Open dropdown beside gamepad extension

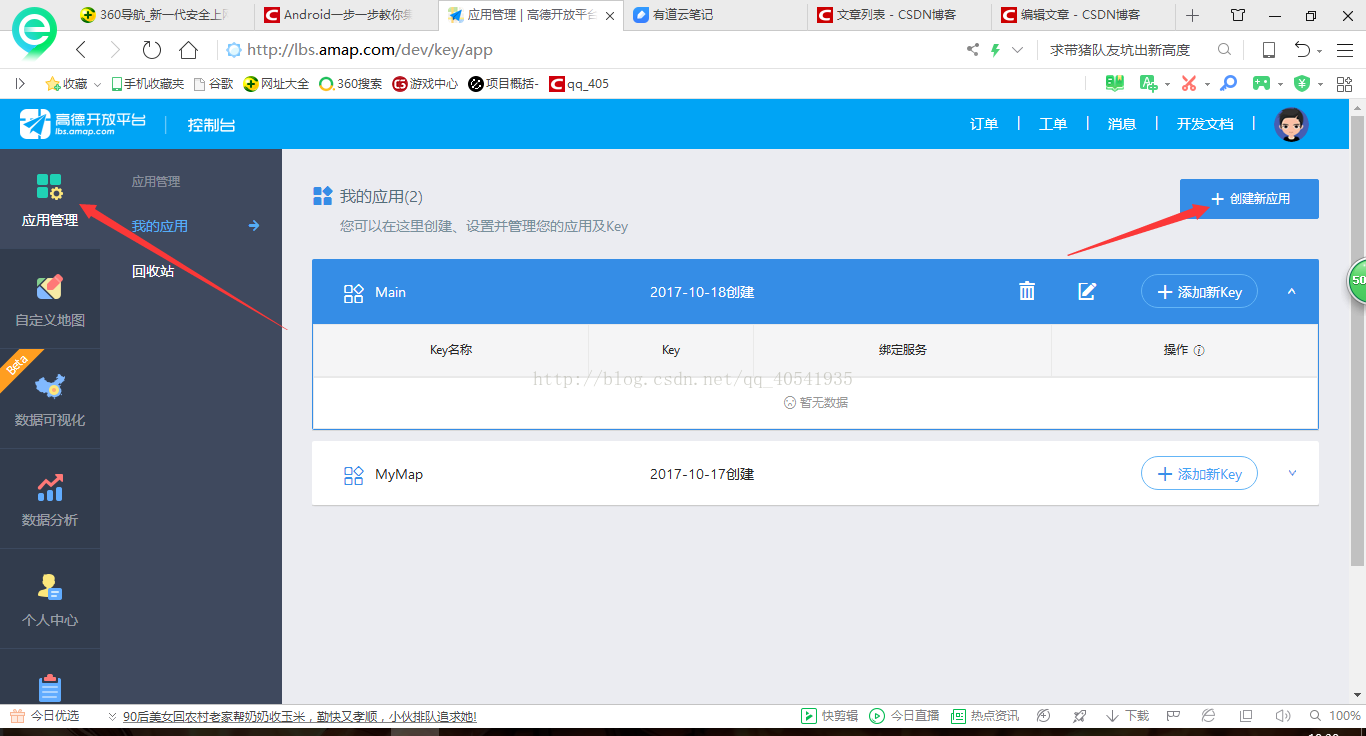click(1281, 84)
